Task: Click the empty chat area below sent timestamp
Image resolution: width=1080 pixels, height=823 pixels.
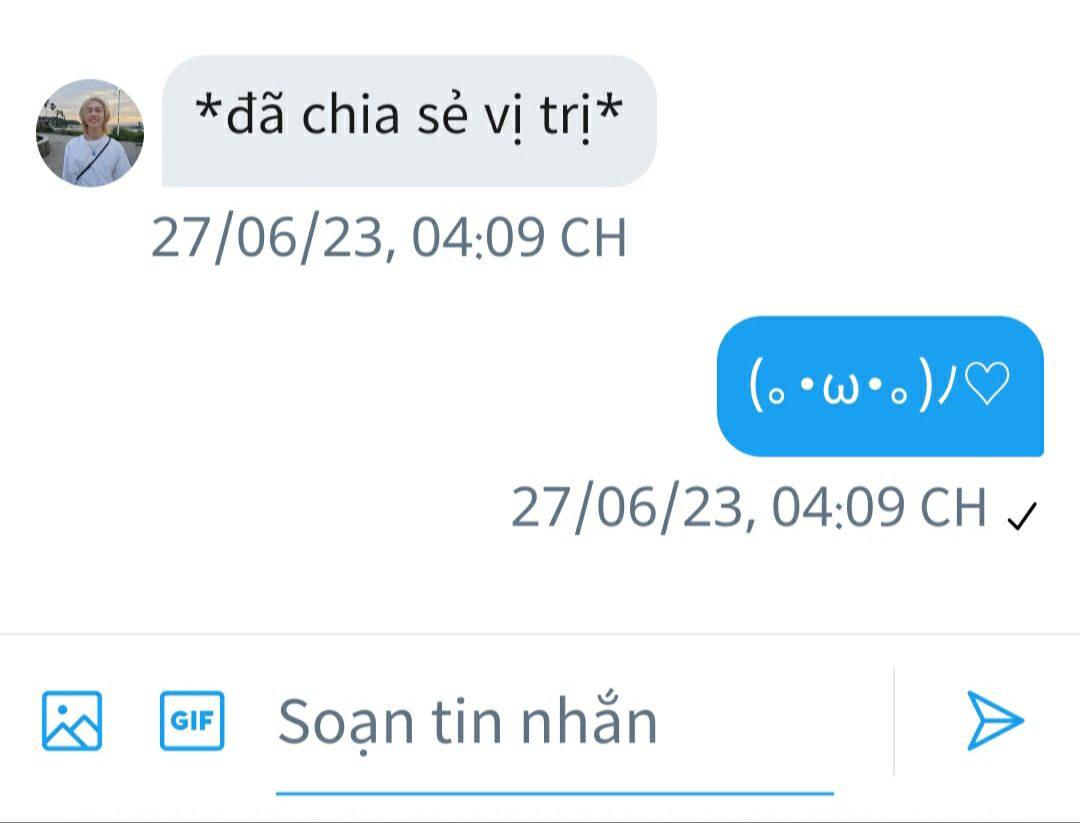Action: (x=540, y=584)
